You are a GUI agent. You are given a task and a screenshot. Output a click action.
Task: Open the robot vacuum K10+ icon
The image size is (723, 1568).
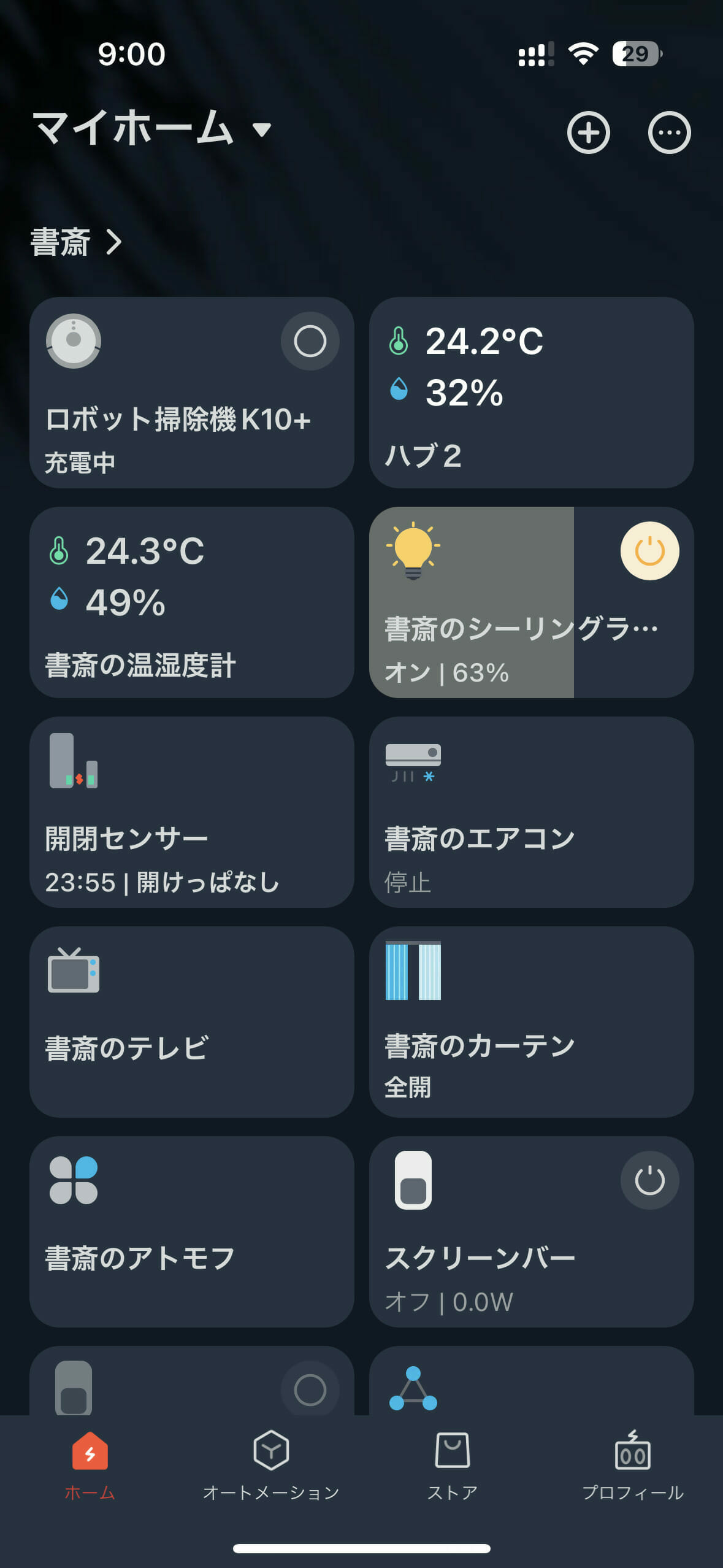point(74,341)
